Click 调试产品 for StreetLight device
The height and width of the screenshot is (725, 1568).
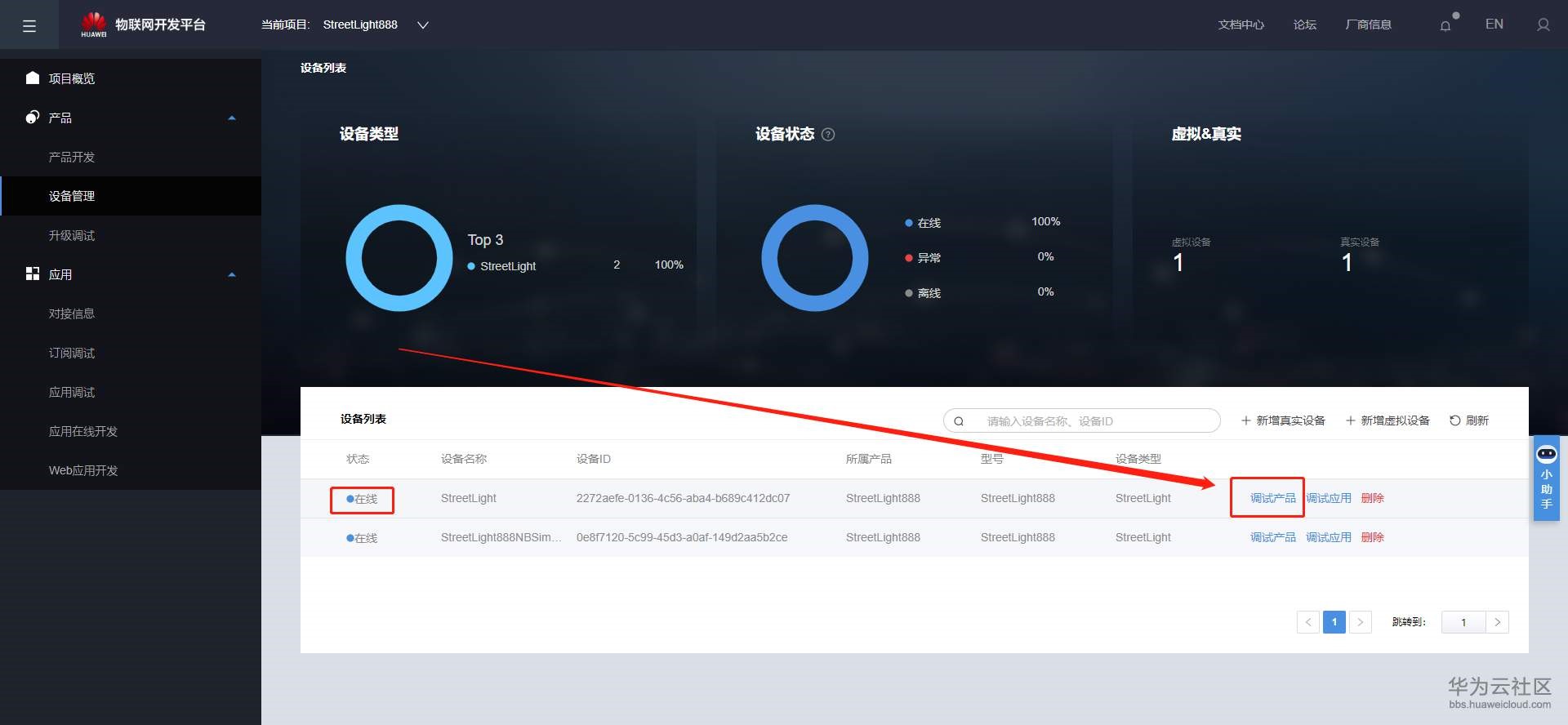pos(1273,498)
